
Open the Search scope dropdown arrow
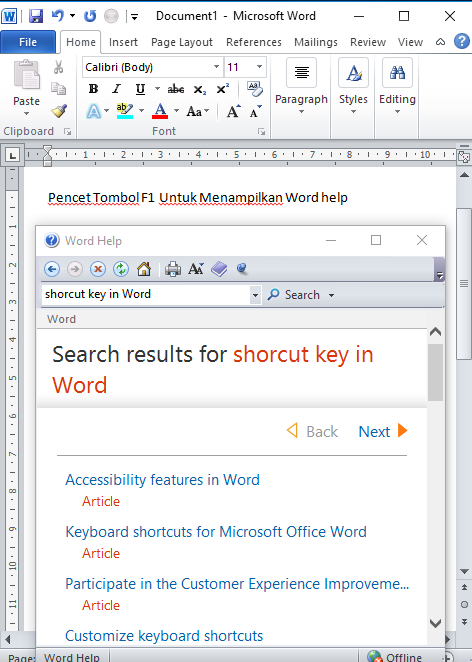click(x=331, y=295)
